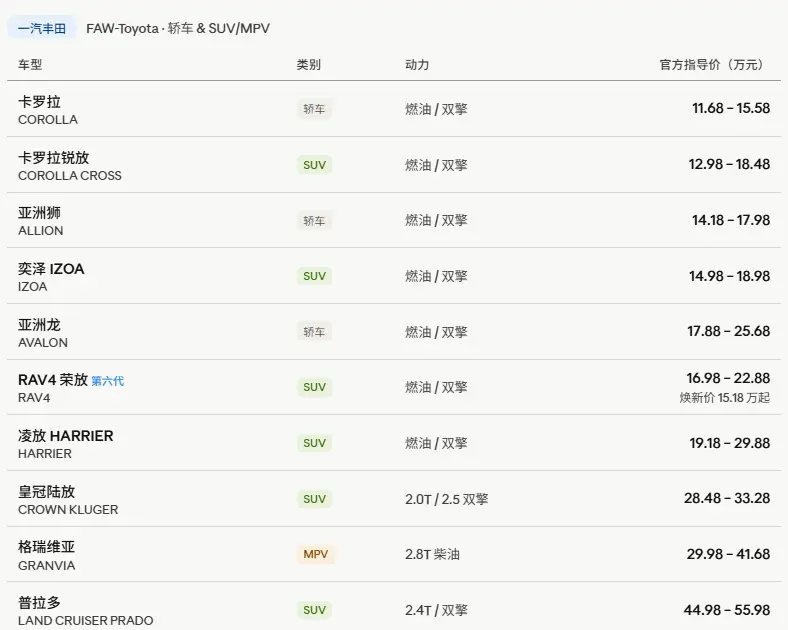Select the 2.0T / 2.5 双擎 powertrain cell
The width and height of the screenshot is (788, 630).
tap(447, 499)
